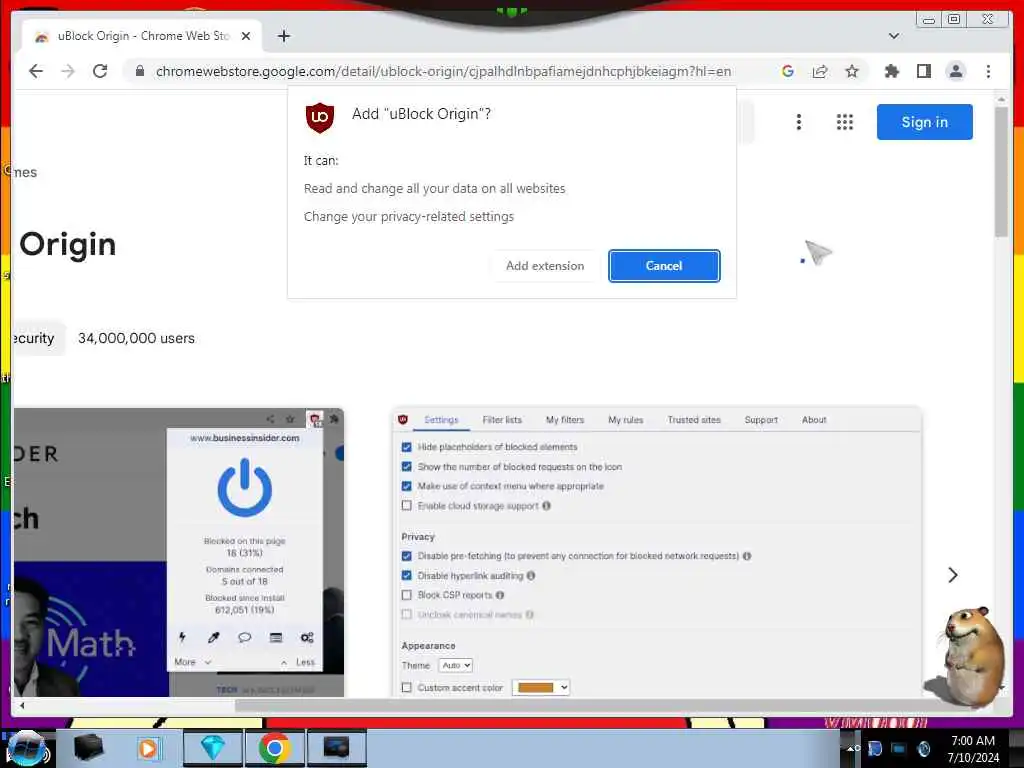Click the vertical scrollbar up arrow
Image resolution: width=1024 pixels, height=768 pixels.
point(1002,99)
